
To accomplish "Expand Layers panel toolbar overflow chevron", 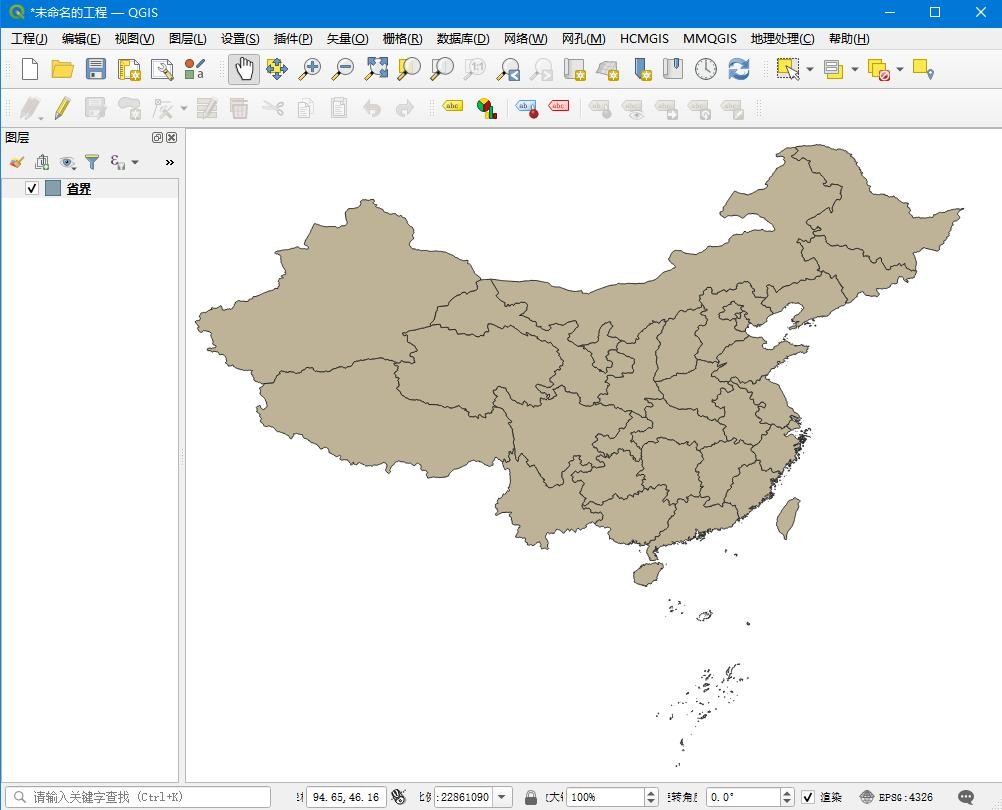I will (169, 162).
